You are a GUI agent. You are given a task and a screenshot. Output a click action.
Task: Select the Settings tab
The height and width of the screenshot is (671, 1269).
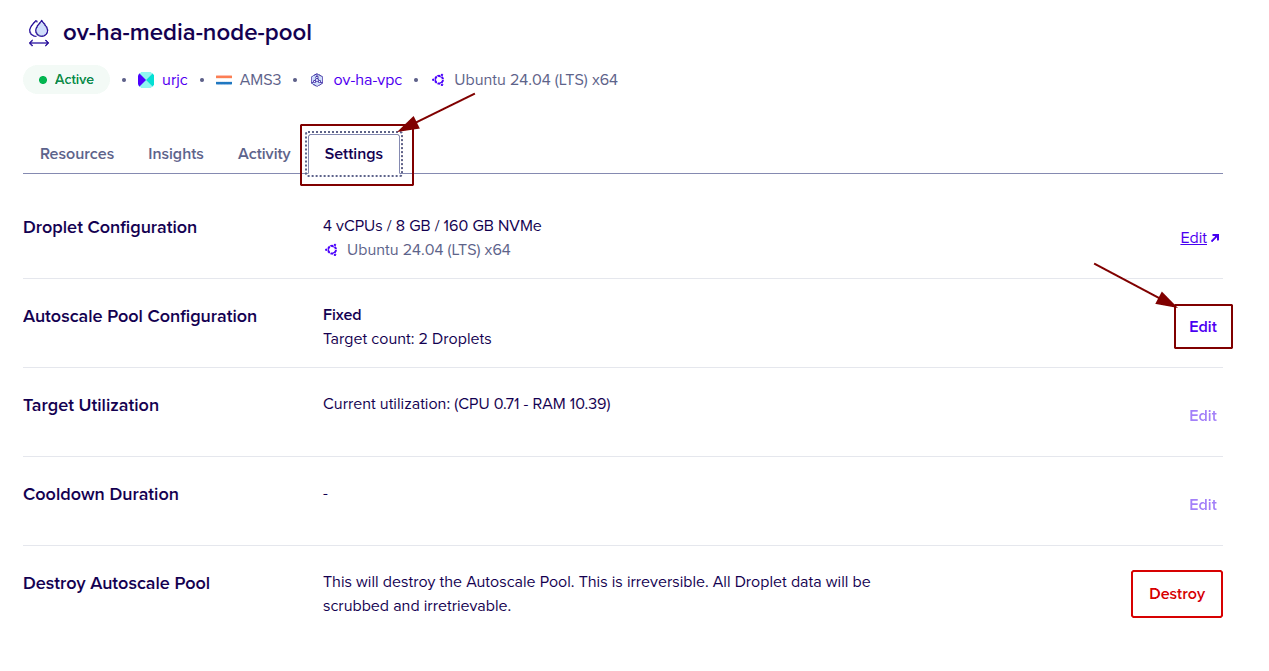tap(353, 154)
